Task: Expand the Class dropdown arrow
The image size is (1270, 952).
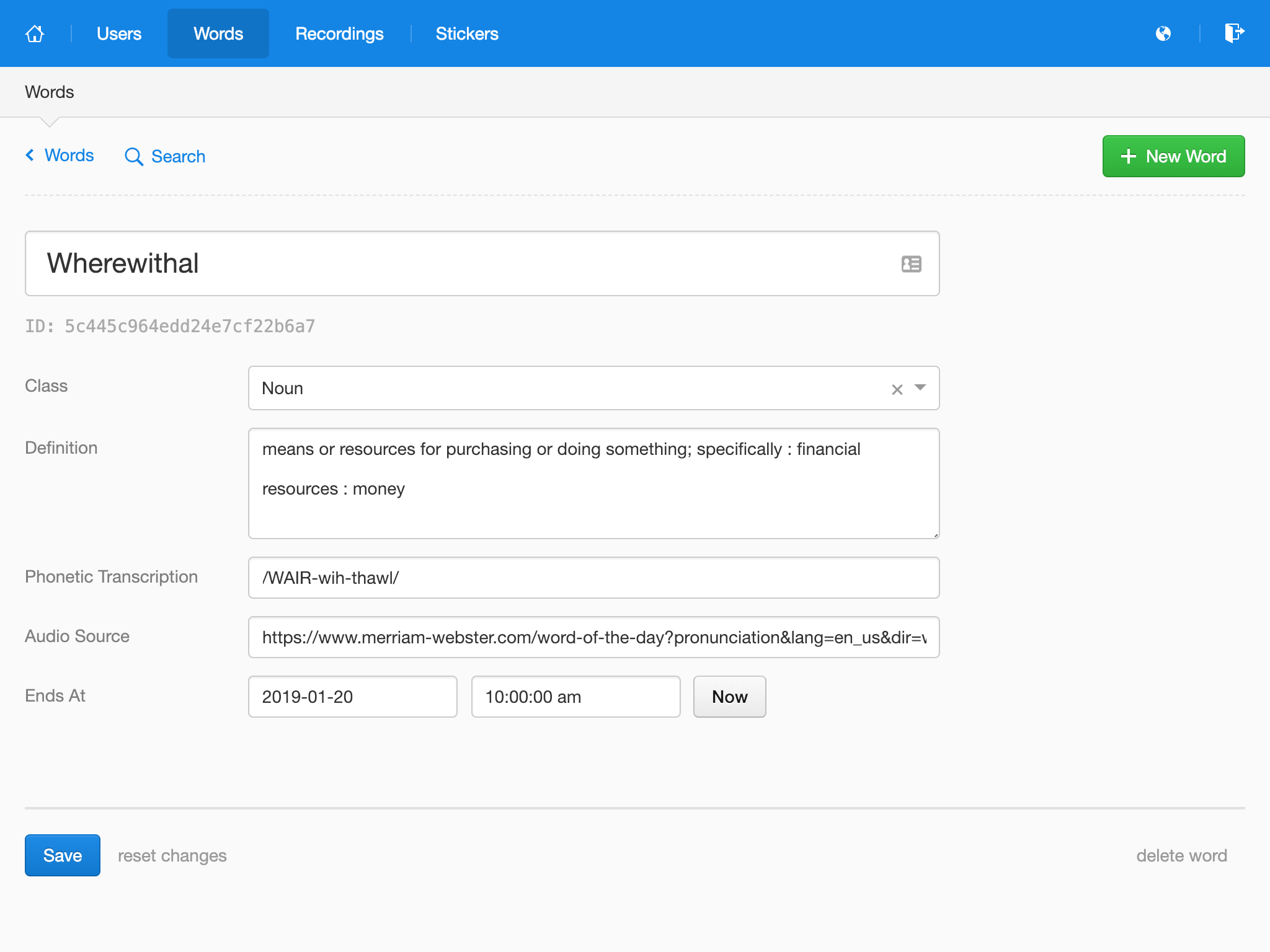Action: click(x=920, y=388)
